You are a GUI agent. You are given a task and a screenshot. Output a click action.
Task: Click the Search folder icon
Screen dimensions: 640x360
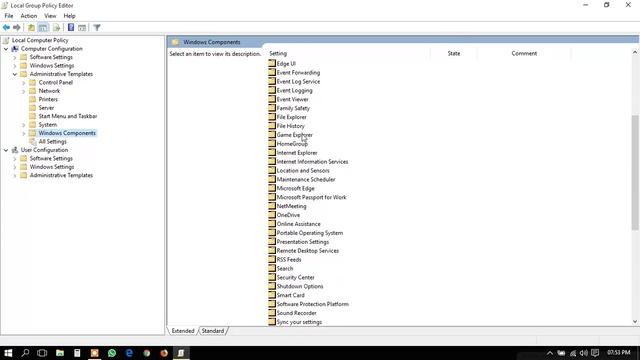[x=272, y=268]
